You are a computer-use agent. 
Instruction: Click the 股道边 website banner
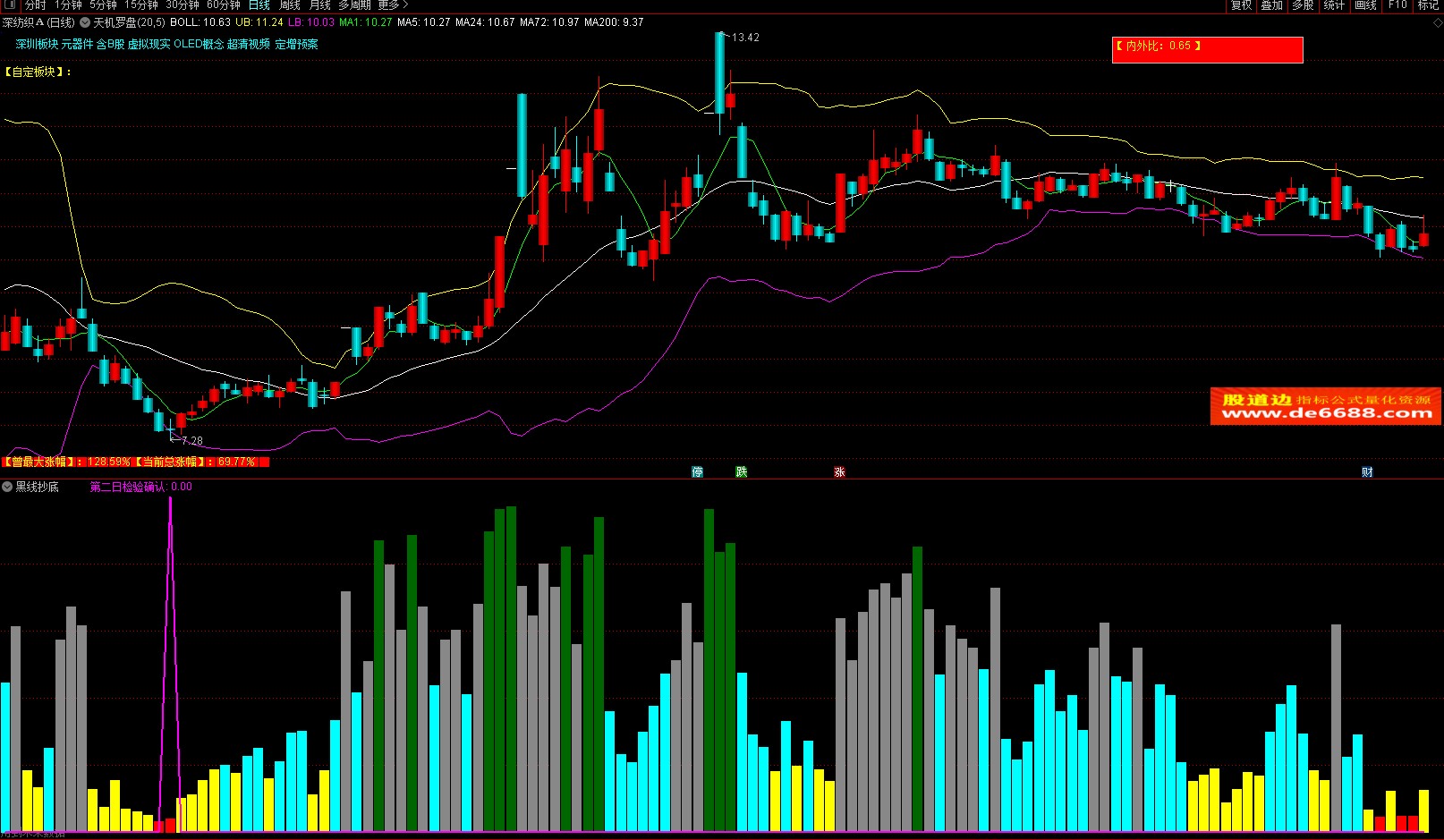[1325, 406]
